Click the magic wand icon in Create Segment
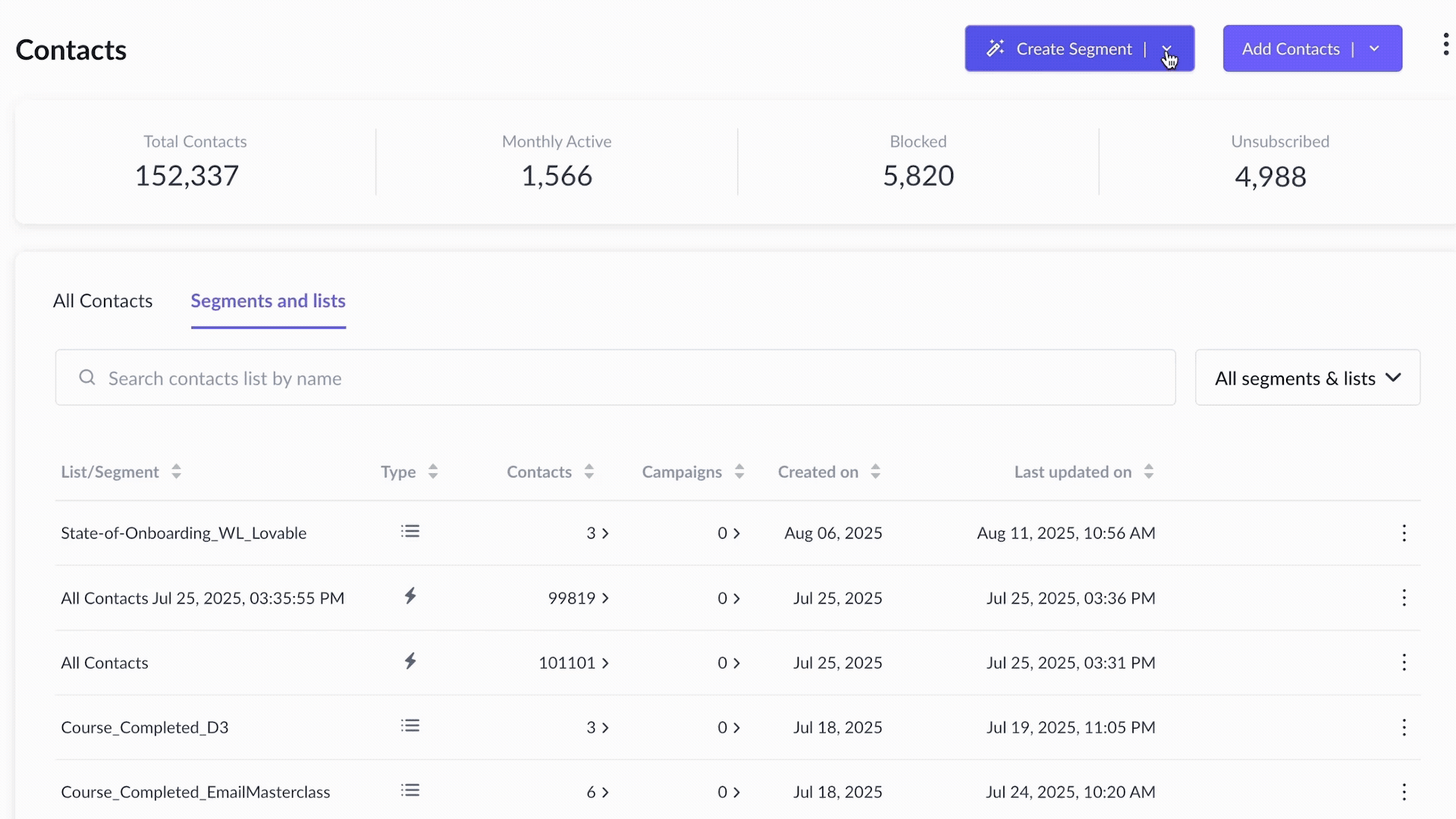The height and width of the screenshot is (819, 1456). 995,49
